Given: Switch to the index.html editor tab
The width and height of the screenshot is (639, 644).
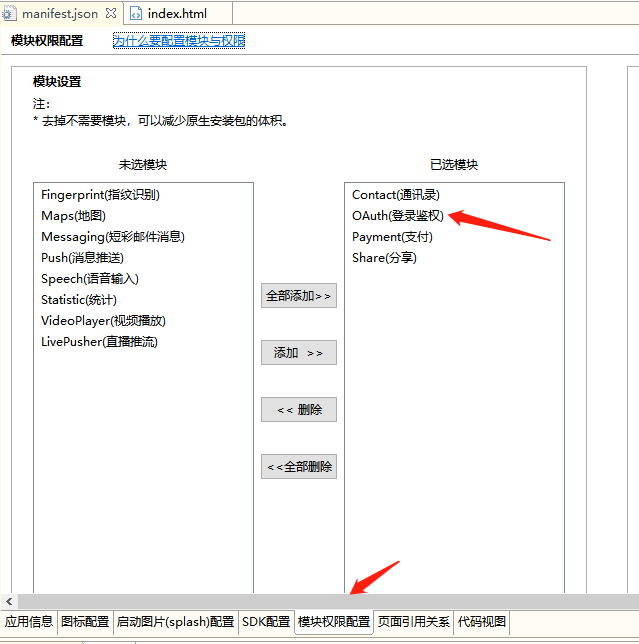Looking at the screenshot, I should tap(178, 14).
